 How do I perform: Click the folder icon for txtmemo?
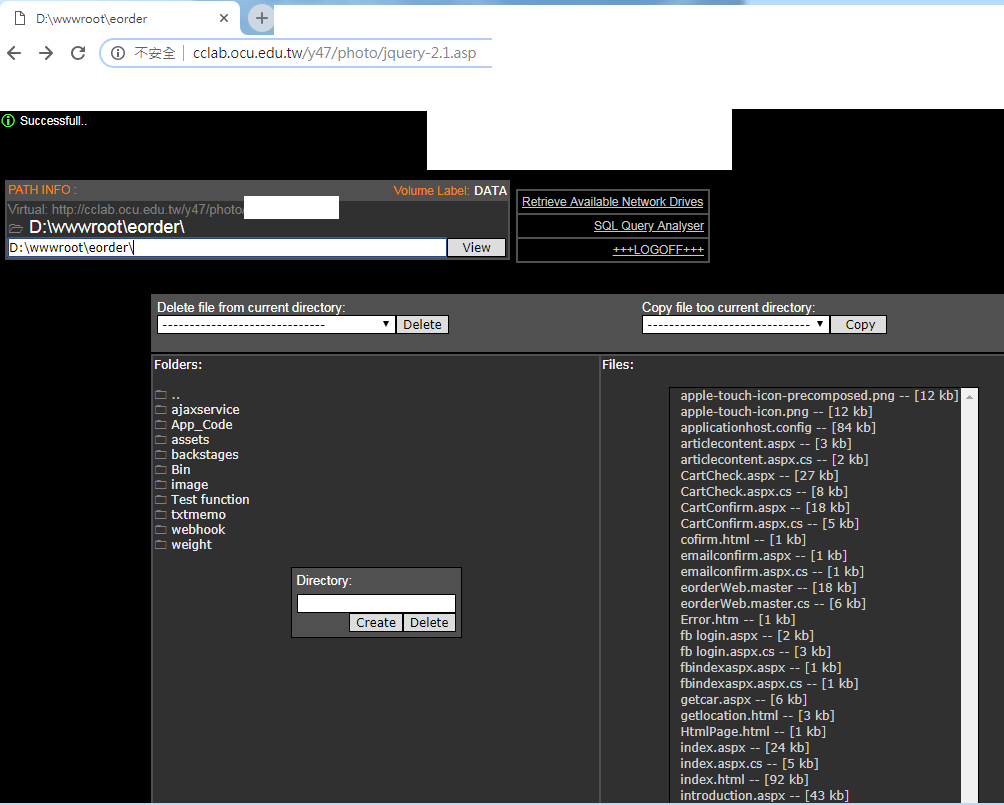(161, 515)
